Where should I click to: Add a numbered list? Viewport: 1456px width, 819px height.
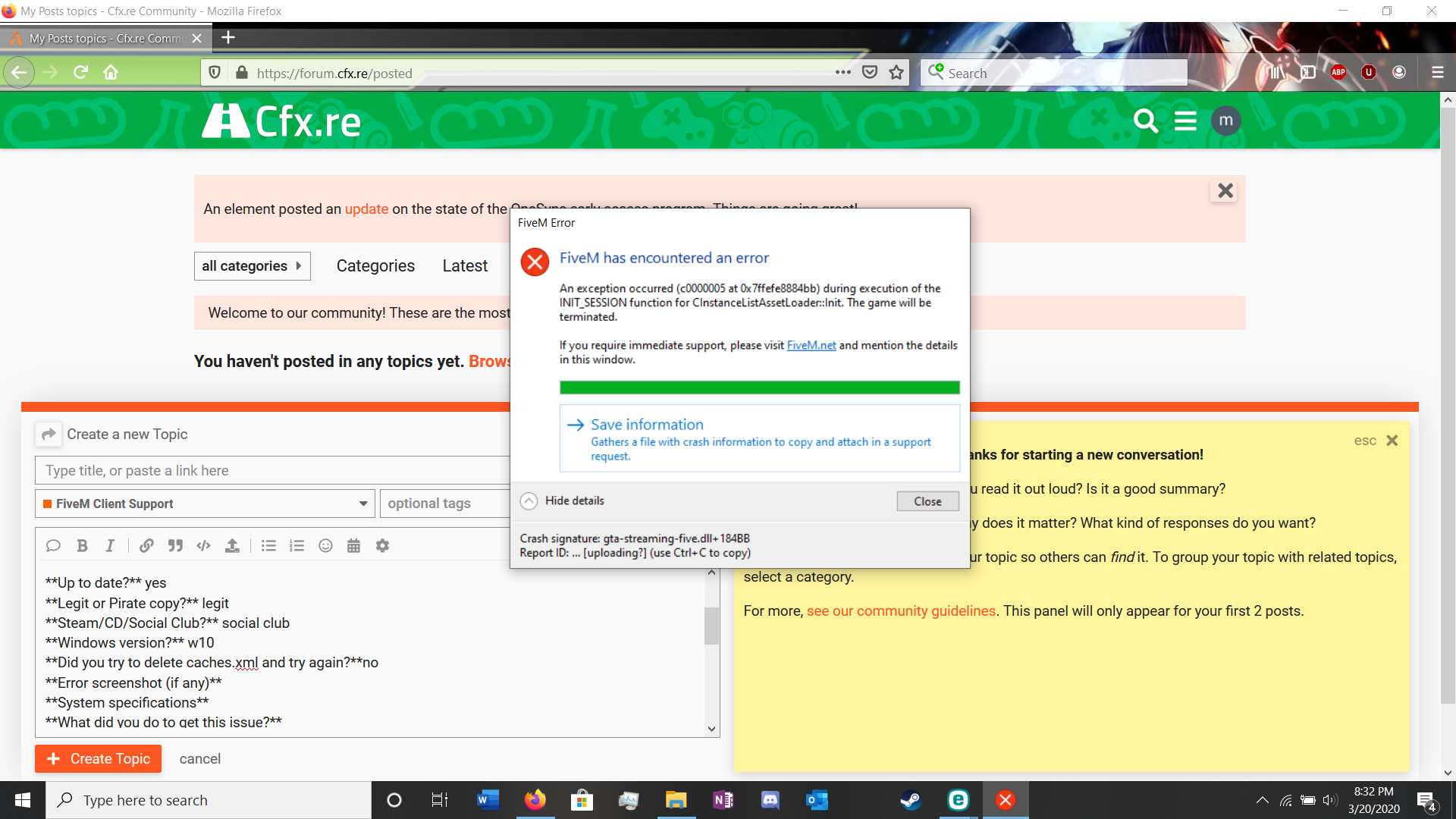click(x=297, y=546)
